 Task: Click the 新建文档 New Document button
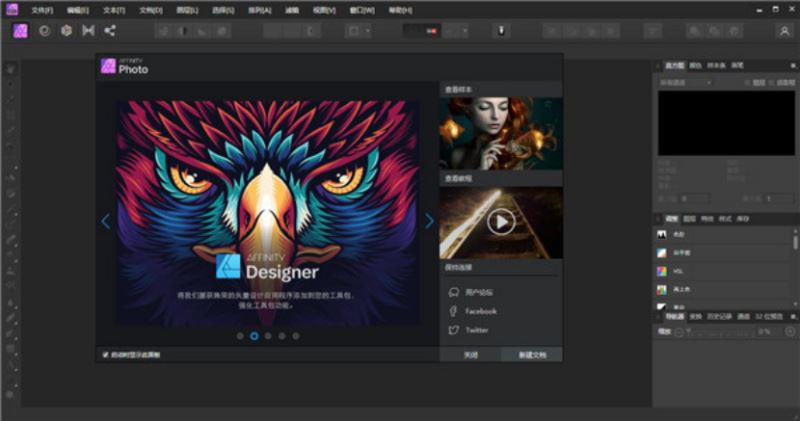click(532, 355)
